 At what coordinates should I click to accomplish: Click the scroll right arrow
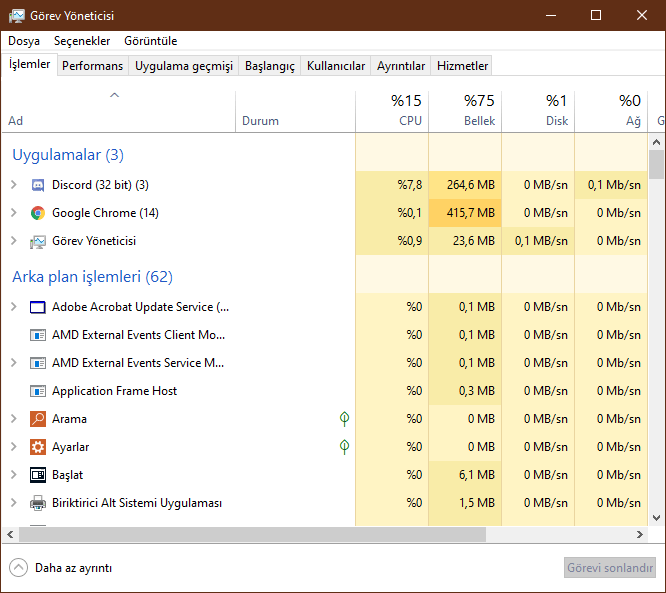(x=640, y=534)
